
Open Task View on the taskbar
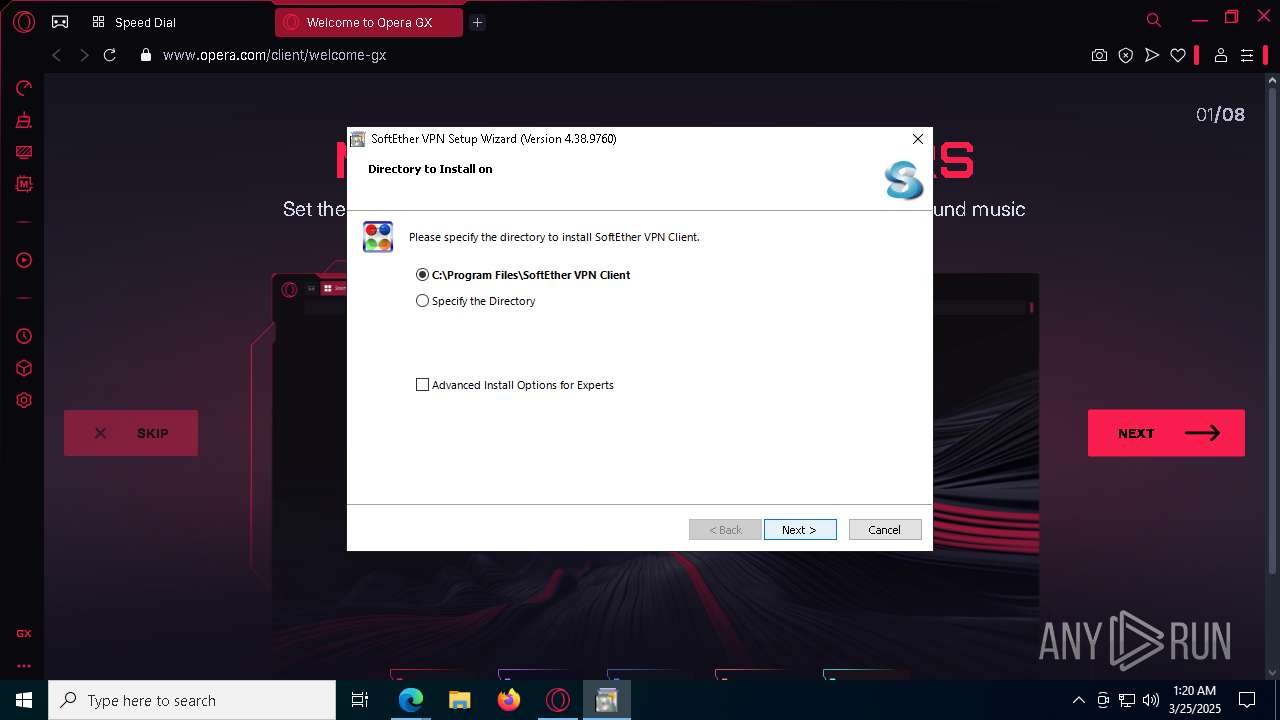(x=360, y=700)
